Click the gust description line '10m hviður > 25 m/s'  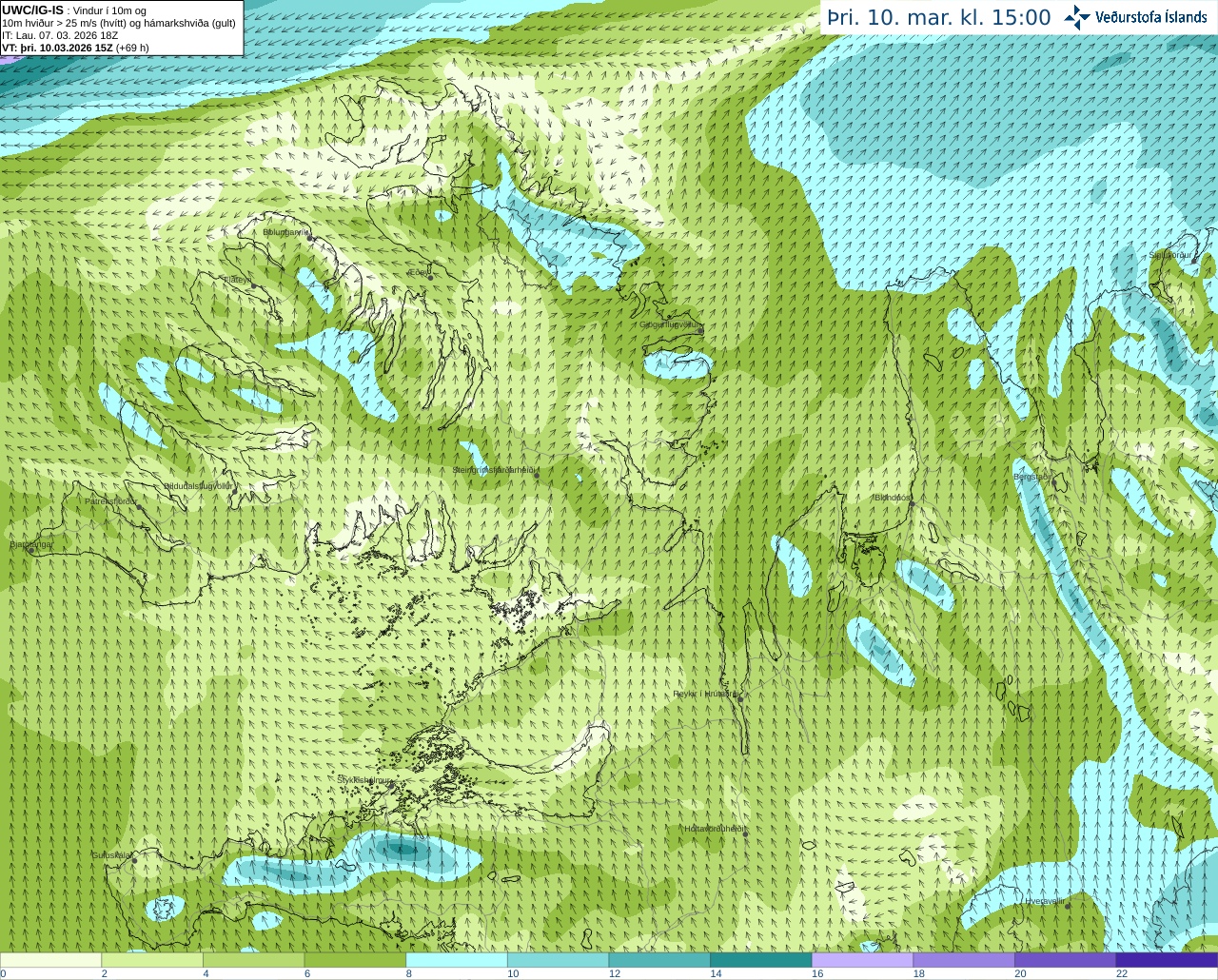click(119, 23)
